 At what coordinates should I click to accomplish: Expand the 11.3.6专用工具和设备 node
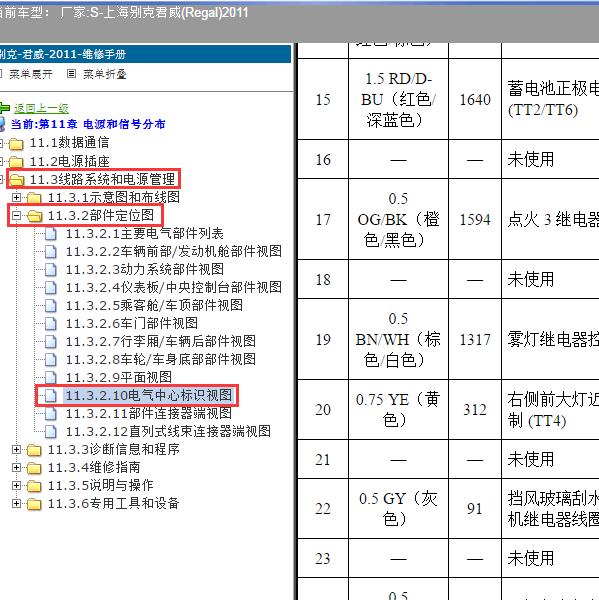[x=16, y=503]
